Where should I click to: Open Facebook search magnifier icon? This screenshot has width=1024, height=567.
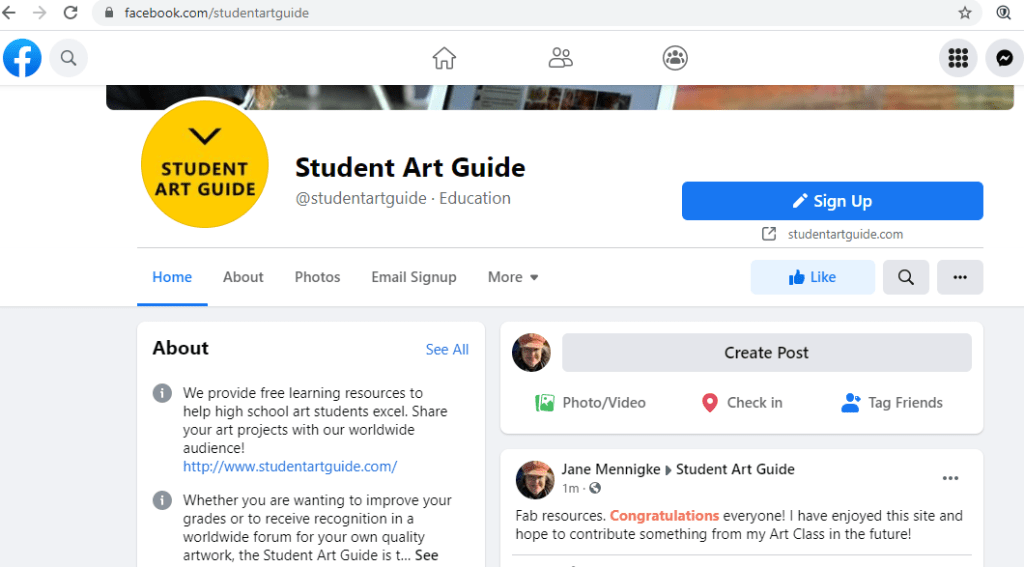(x=68, y=58)
